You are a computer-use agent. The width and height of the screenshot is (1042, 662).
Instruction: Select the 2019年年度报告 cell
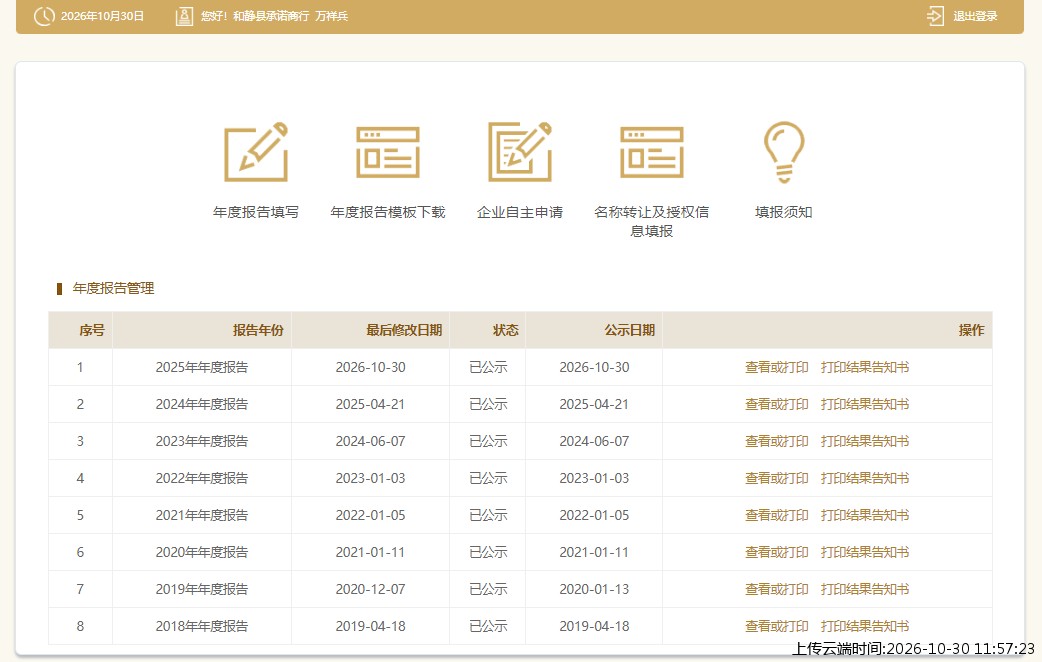[201, 589]
